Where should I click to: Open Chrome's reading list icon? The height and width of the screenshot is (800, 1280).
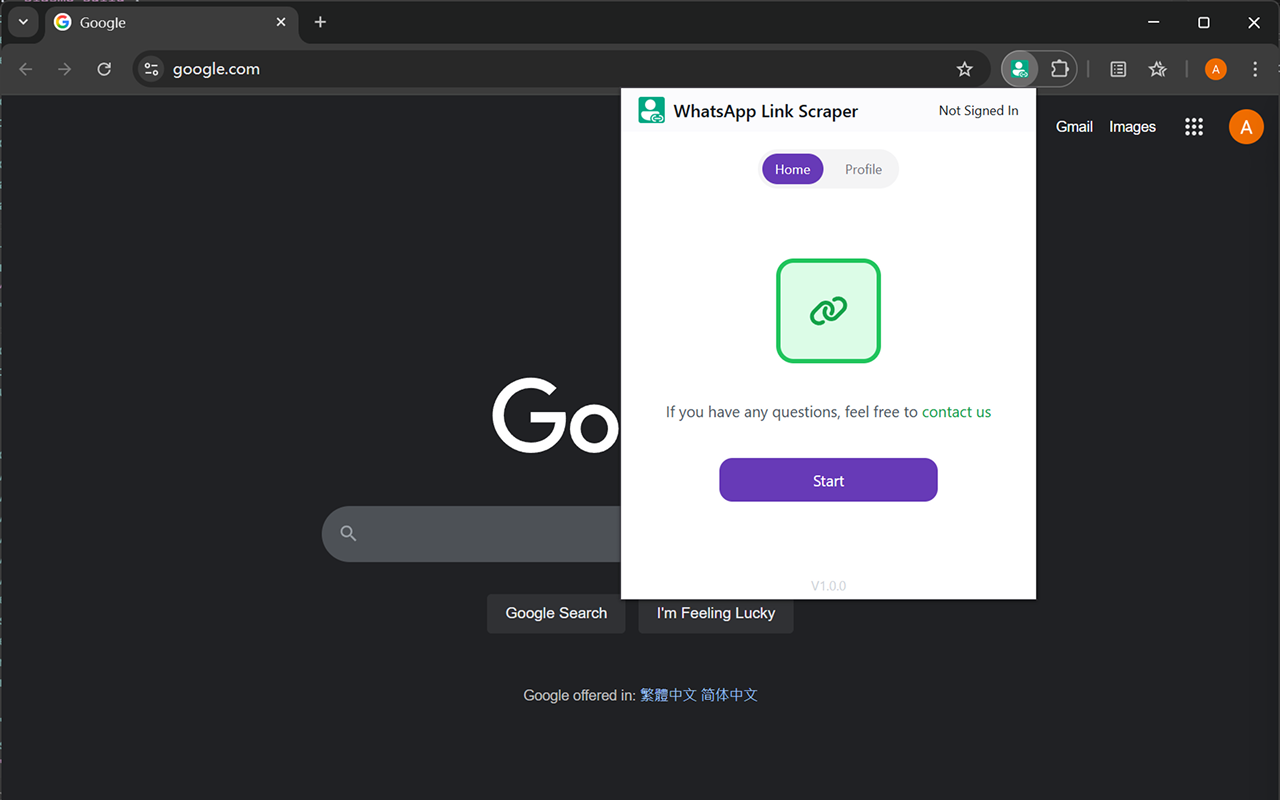(x=1117, y=69)
